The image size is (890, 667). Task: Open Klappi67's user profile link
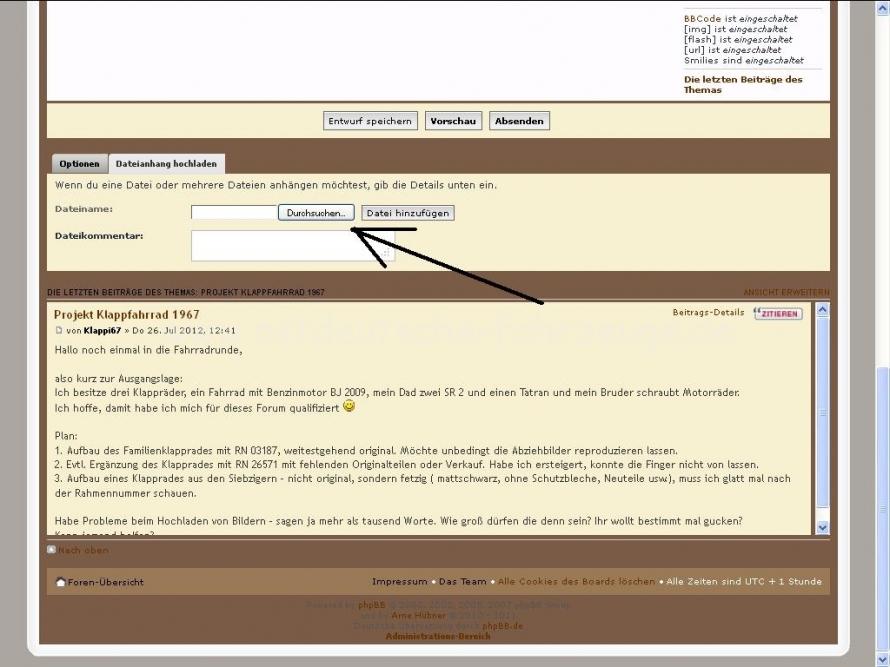102,330
